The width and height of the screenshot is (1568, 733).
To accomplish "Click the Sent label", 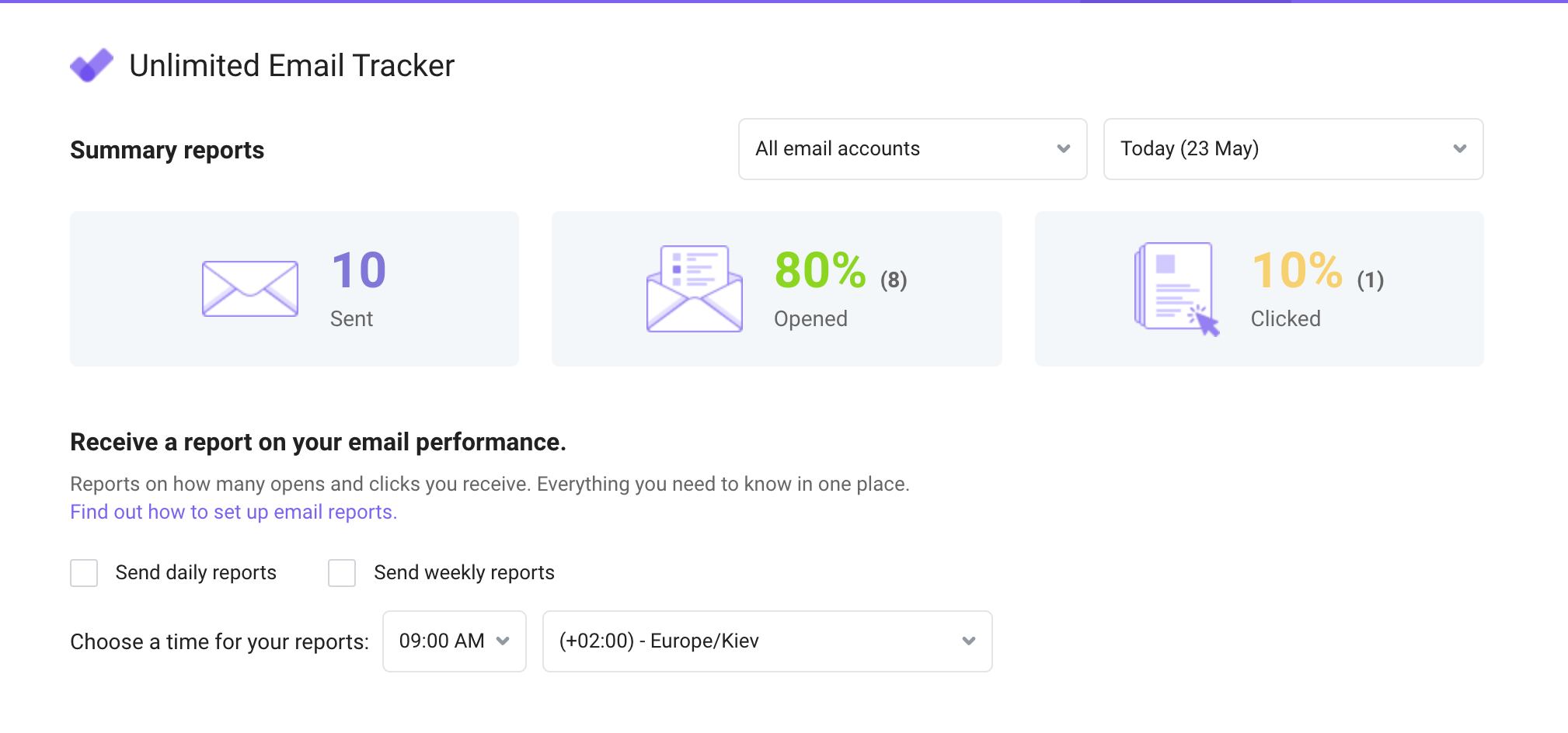I will 351,319.
